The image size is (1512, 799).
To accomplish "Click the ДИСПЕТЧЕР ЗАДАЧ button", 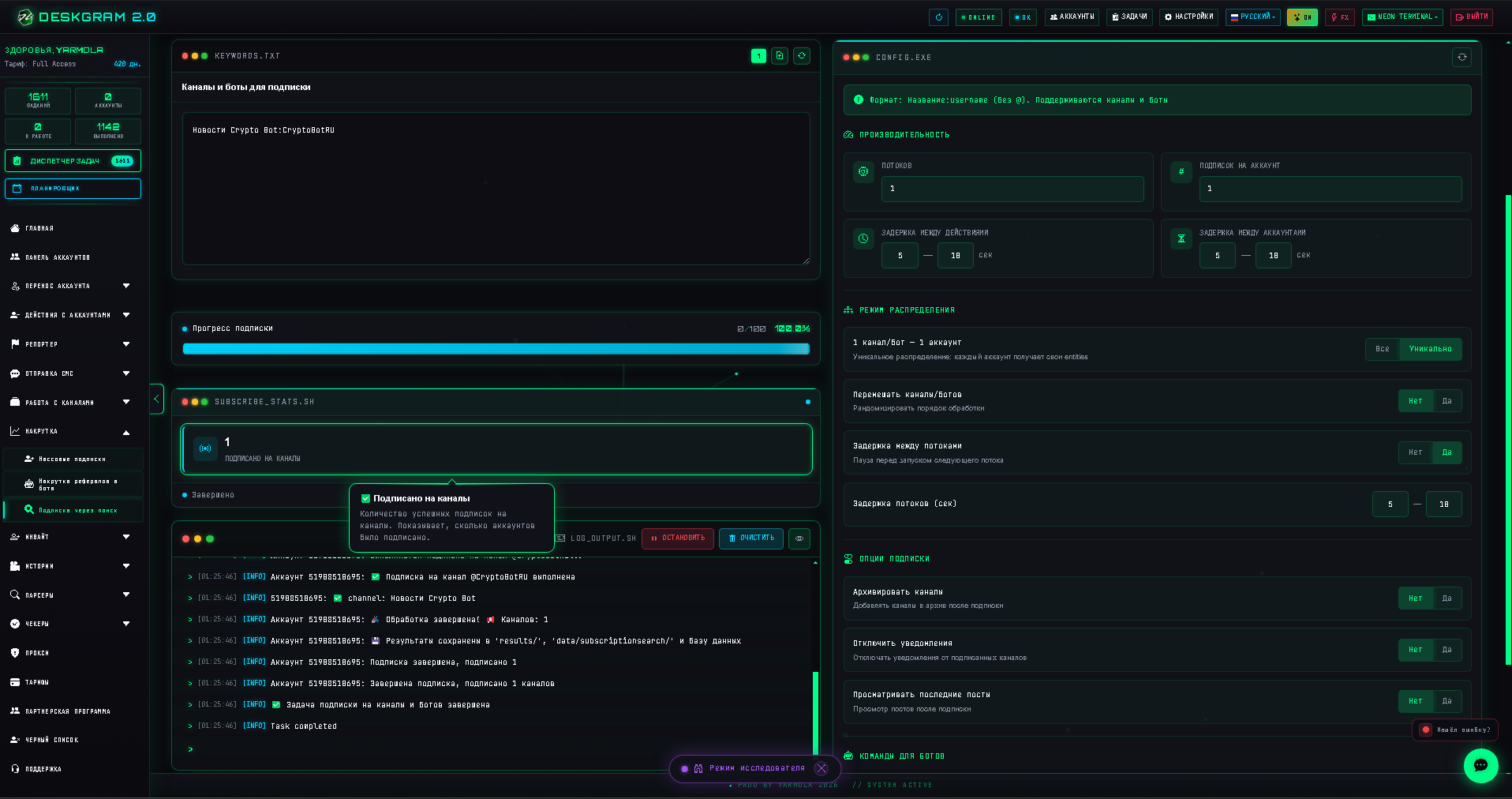I will [73, 161].
